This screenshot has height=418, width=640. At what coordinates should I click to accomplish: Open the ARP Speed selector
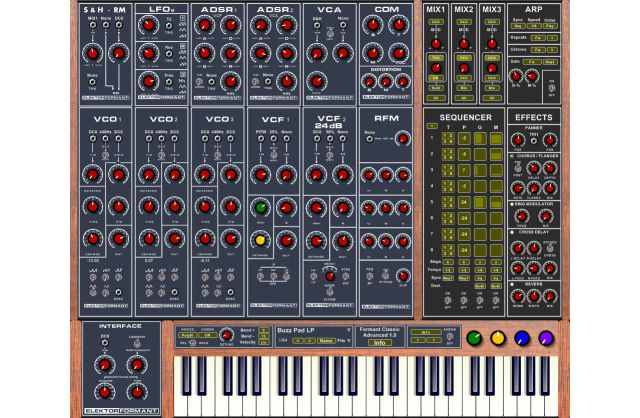(x=533, y=26)
